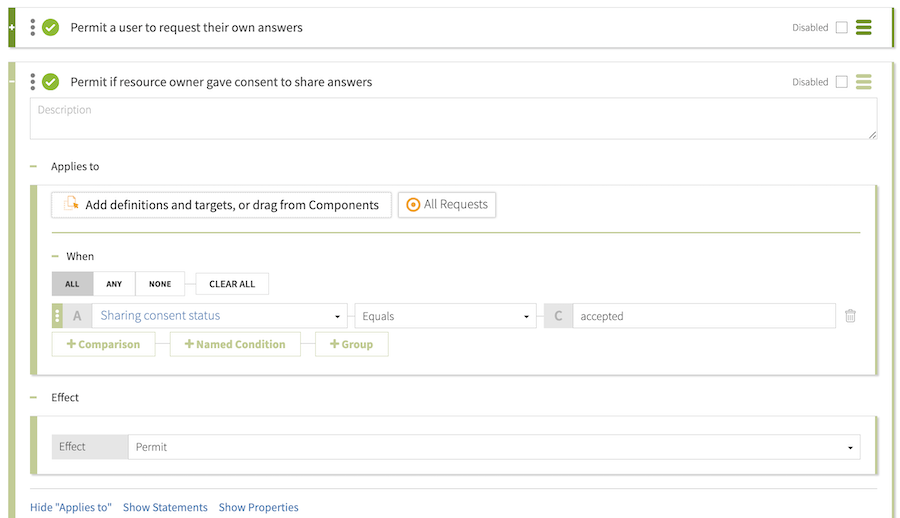Open the hamburger menu for the first rule
900x518 pixels.
(x=863, y=27)
